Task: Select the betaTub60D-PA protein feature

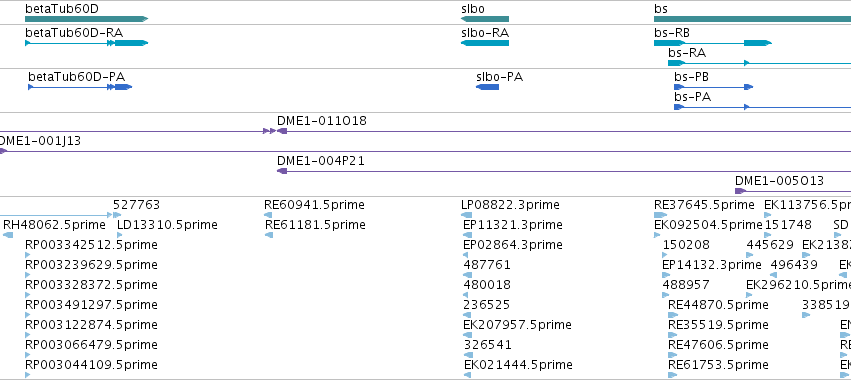Action: 80,87
